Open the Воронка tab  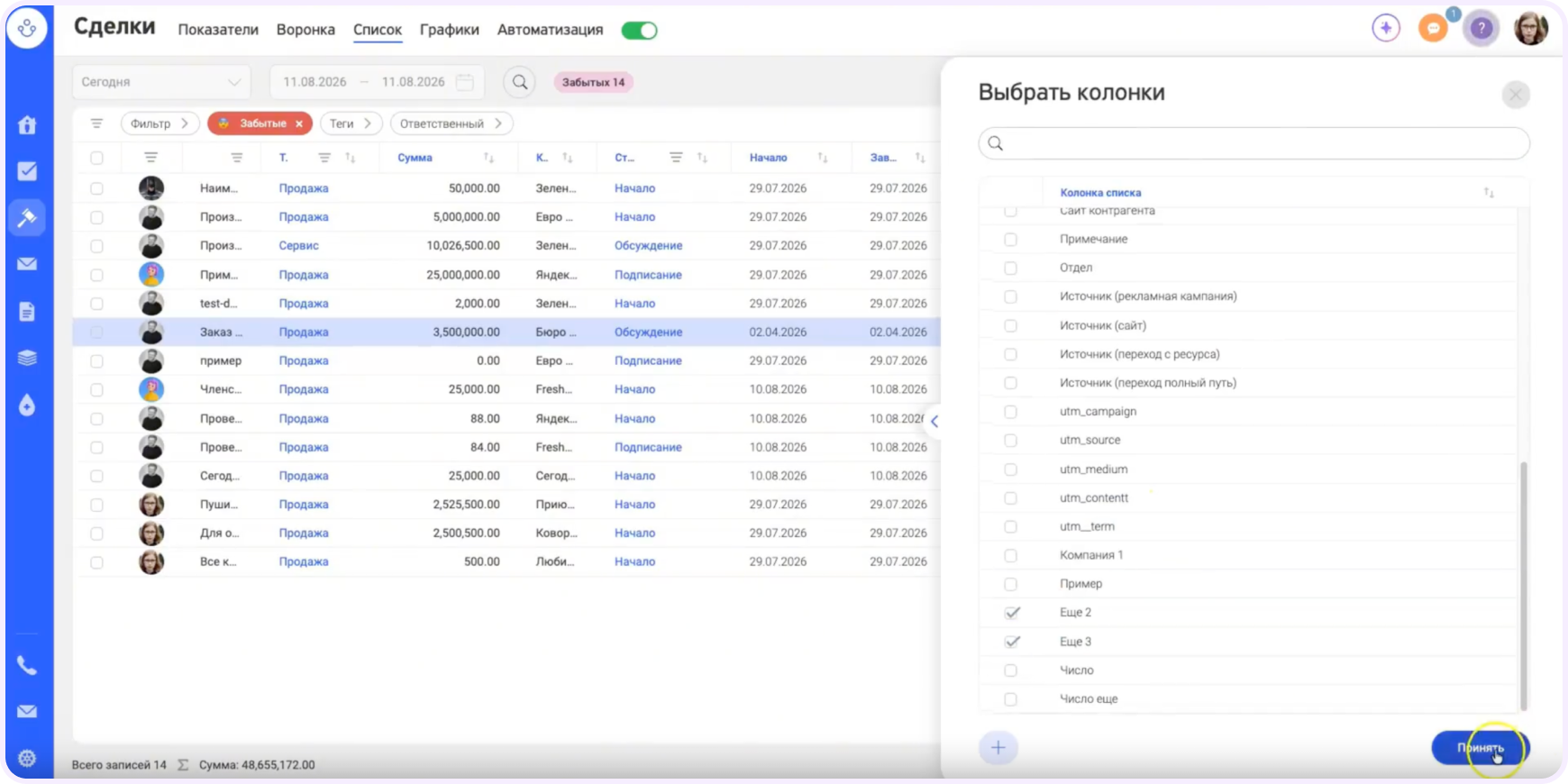(305, 30)
